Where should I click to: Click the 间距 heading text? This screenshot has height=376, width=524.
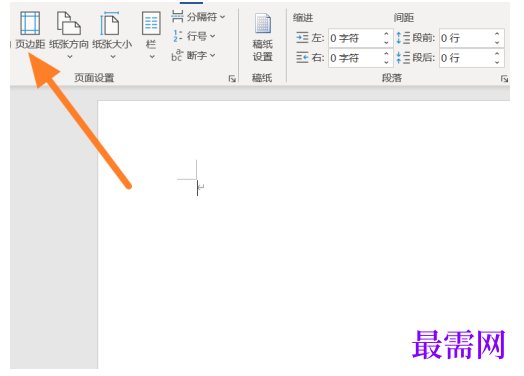(404, 18)
